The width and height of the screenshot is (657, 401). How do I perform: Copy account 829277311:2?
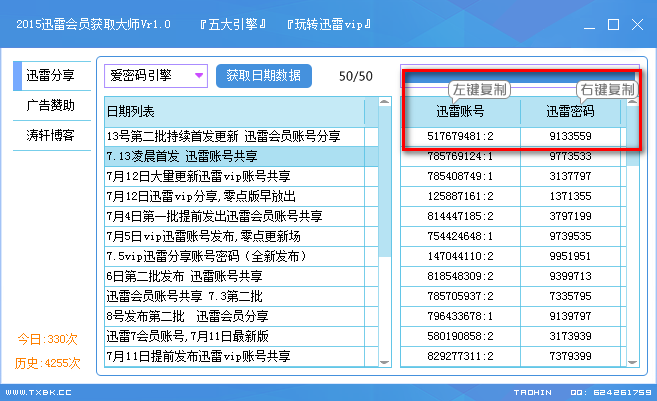(x=460, y=356)
